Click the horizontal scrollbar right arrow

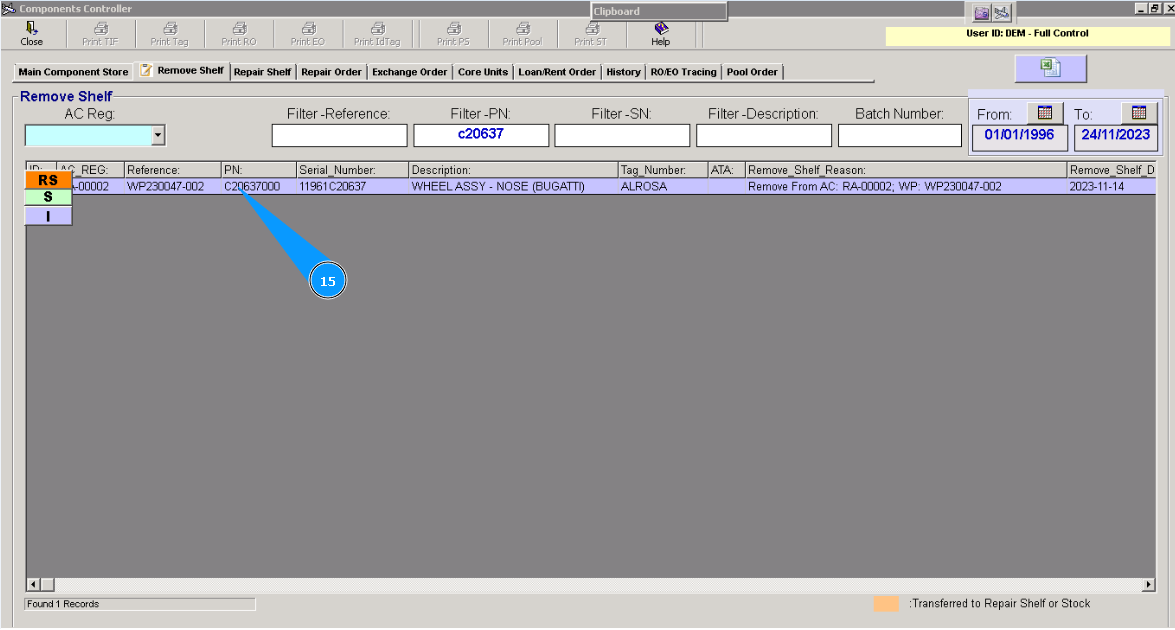point(1149,584)
